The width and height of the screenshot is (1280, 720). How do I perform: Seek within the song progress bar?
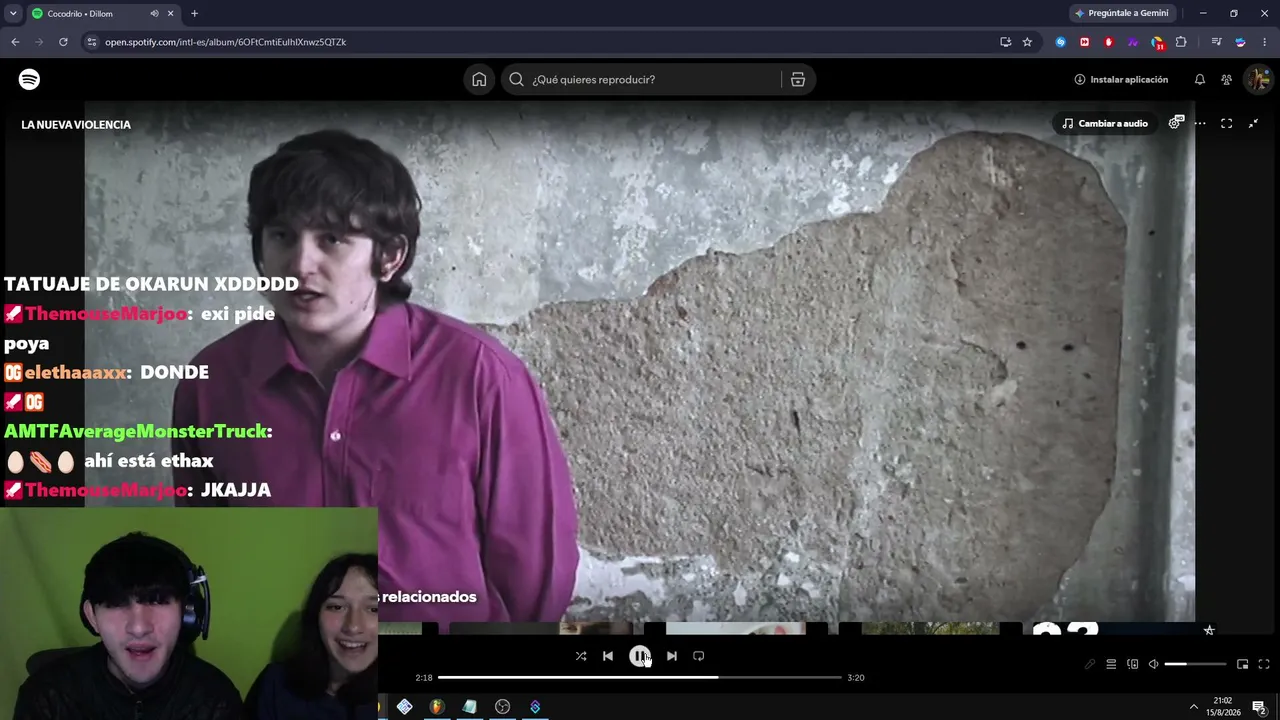click(x=640, y=677)
